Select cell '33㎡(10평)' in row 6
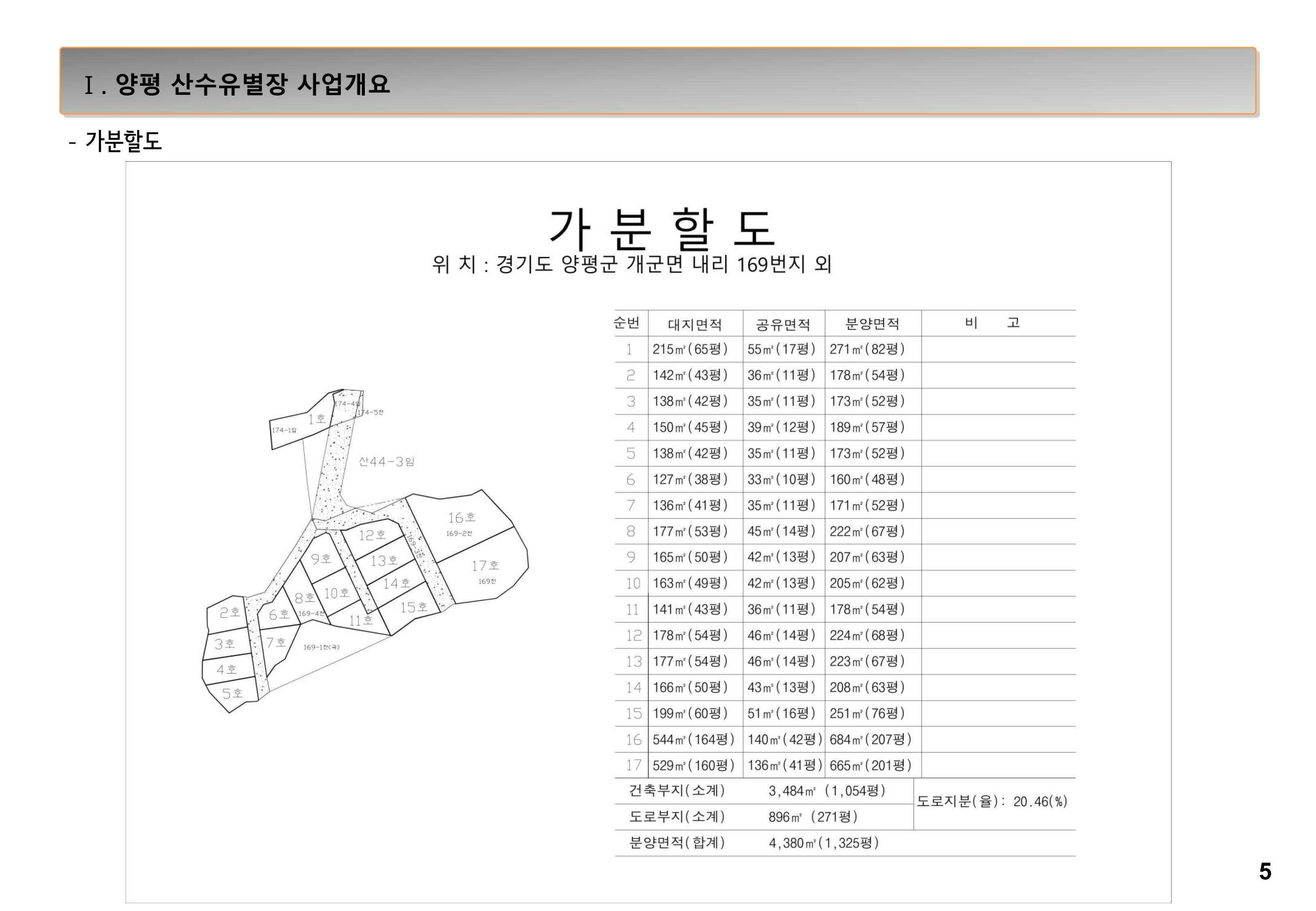This screenshot has width=1316, height=911. point(781,479)
